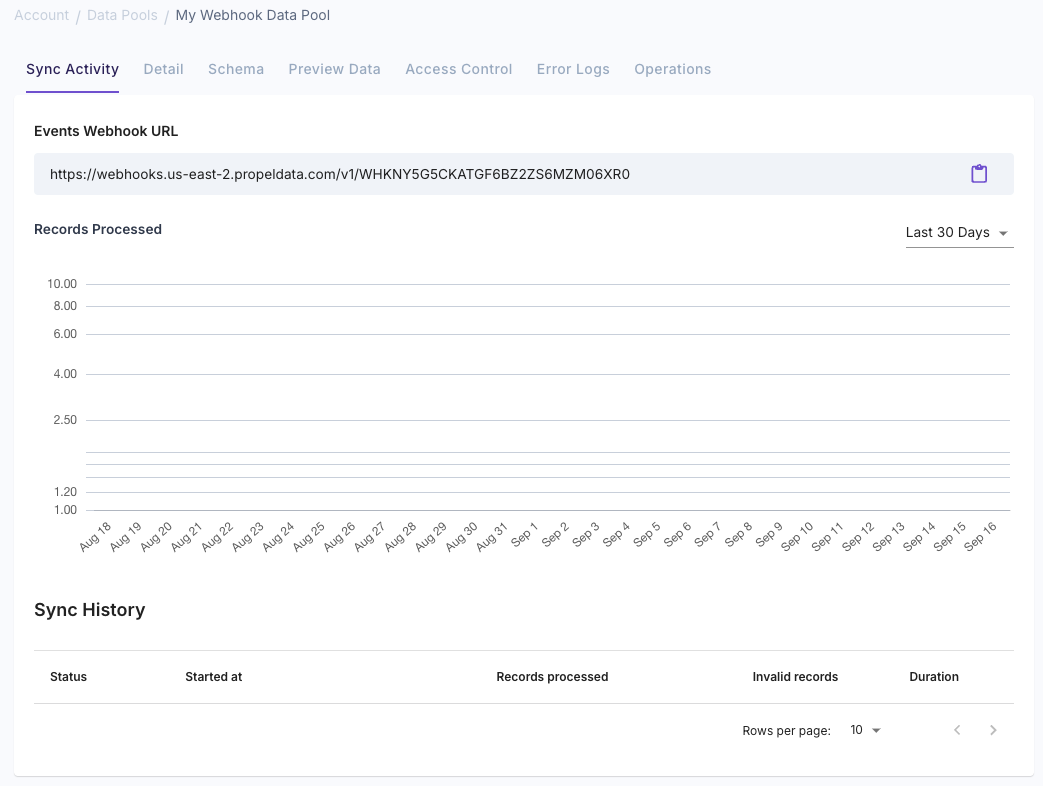The image size is (1043, 786).
Task: Return to the Sync Activity tab
Action: 72,69
